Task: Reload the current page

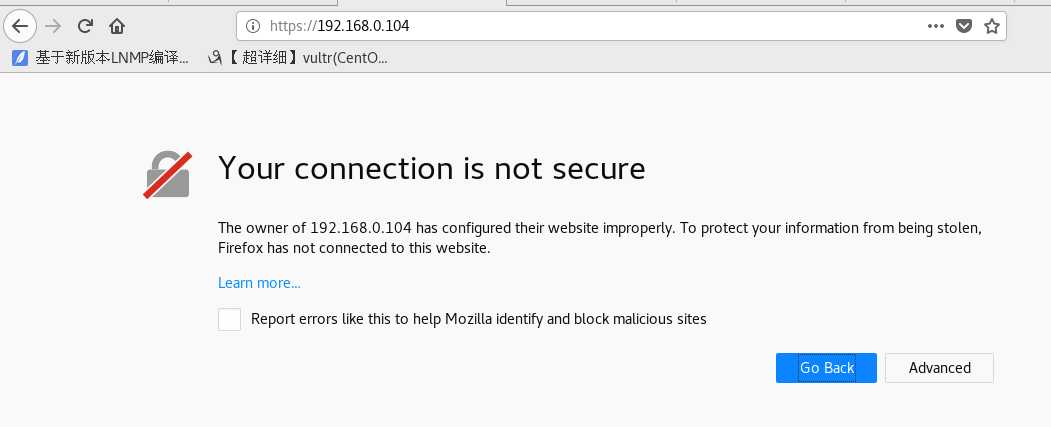Action: [85, 26]
